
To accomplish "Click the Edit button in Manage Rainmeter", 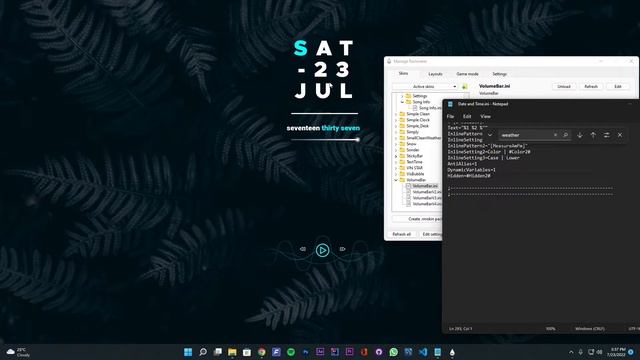I will [x=618, y=87].
